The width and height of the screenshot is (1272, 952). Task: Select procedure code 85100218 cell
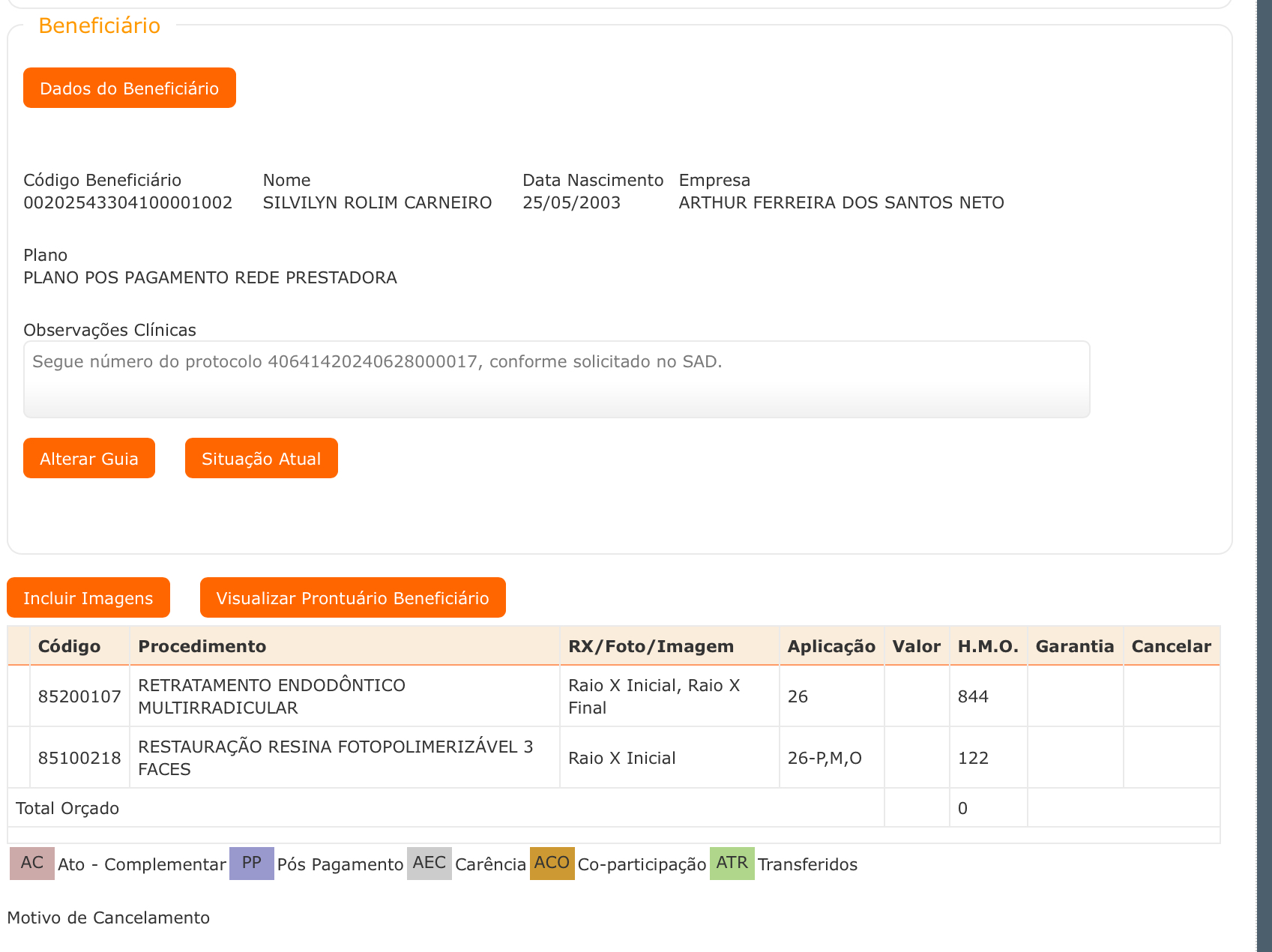(x=79, y=759)
